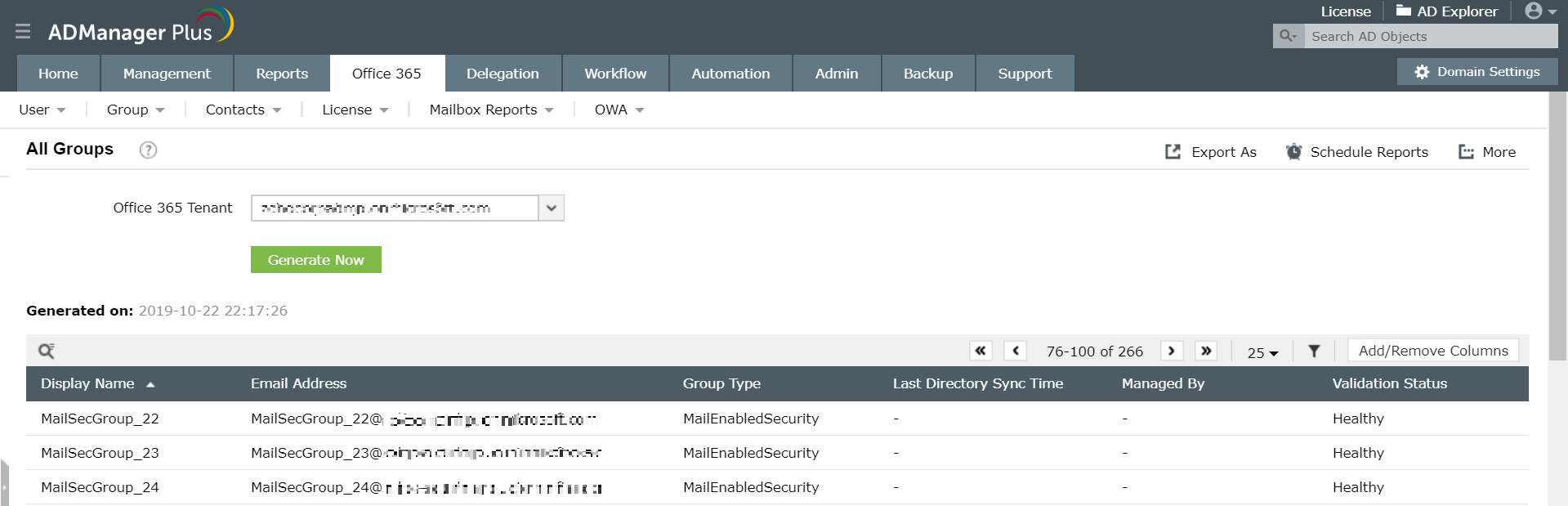Go to the first page of results
The image size is (1568, 506).
pyautogui.click(x=981, y=351)
